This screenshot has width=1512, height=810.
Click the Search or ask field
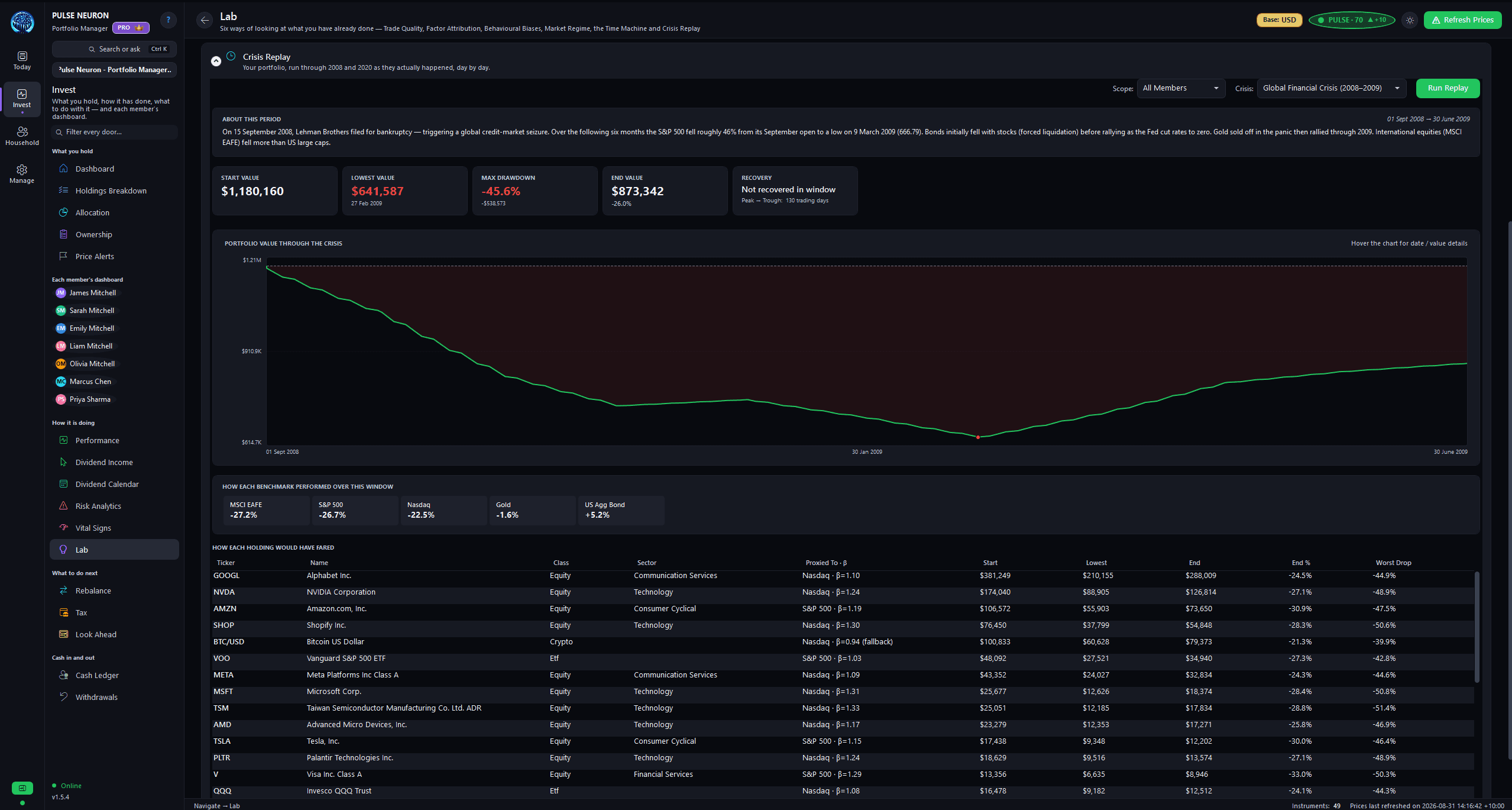(114, 49)
